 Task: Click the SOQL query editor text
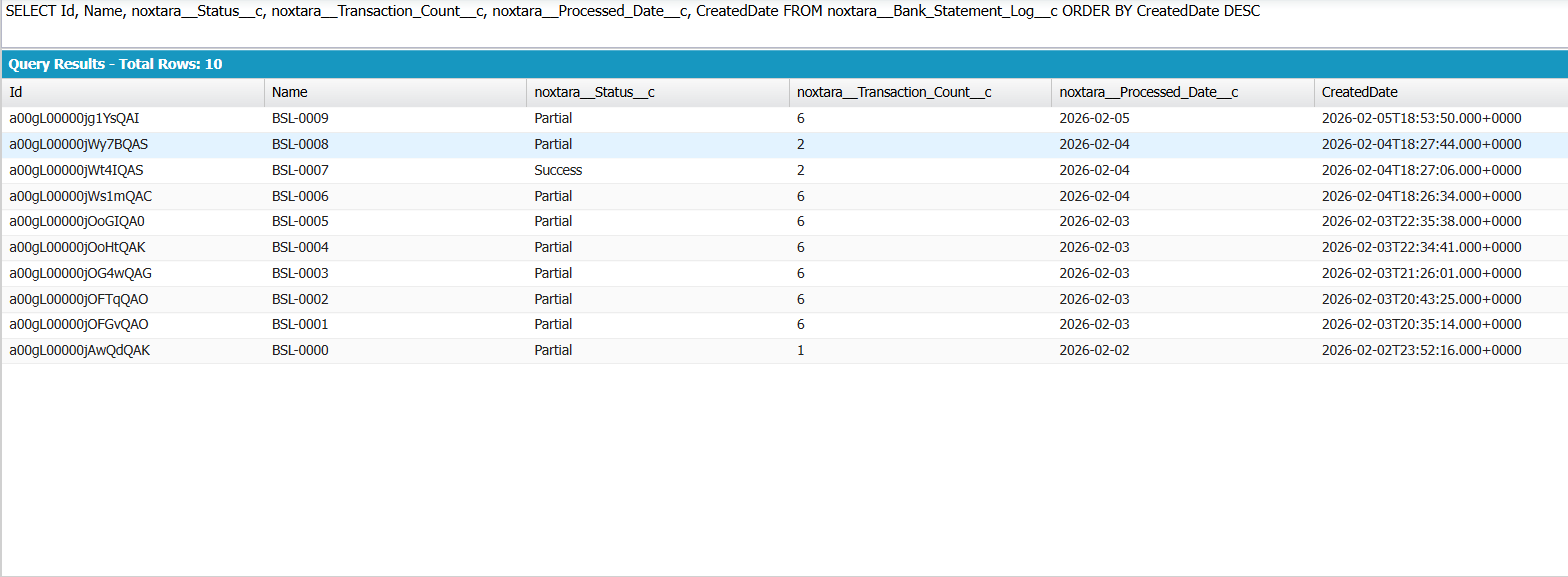click(633, 11)
